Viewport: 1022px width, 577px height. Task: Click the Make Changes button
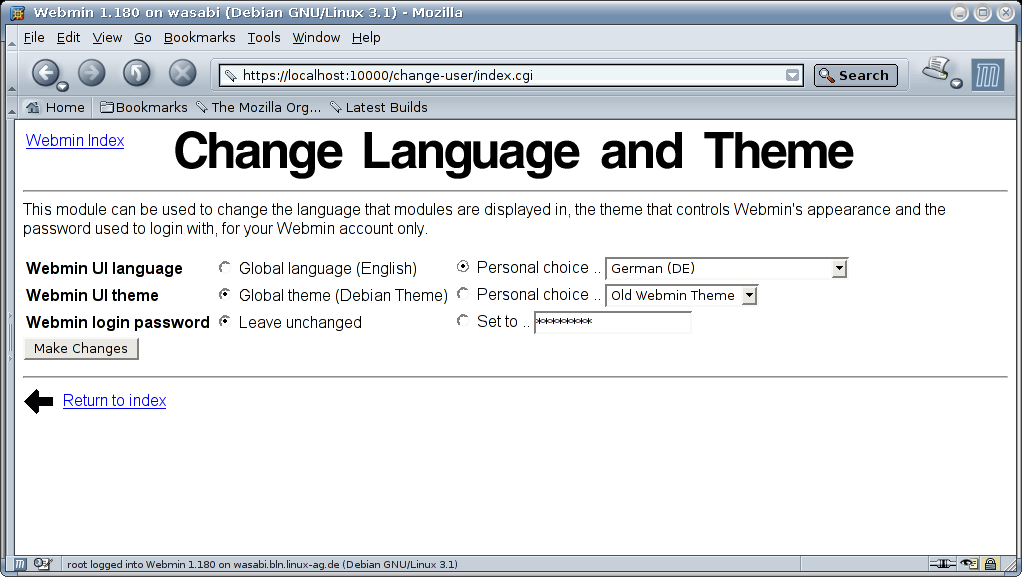(x=81, y=348)
